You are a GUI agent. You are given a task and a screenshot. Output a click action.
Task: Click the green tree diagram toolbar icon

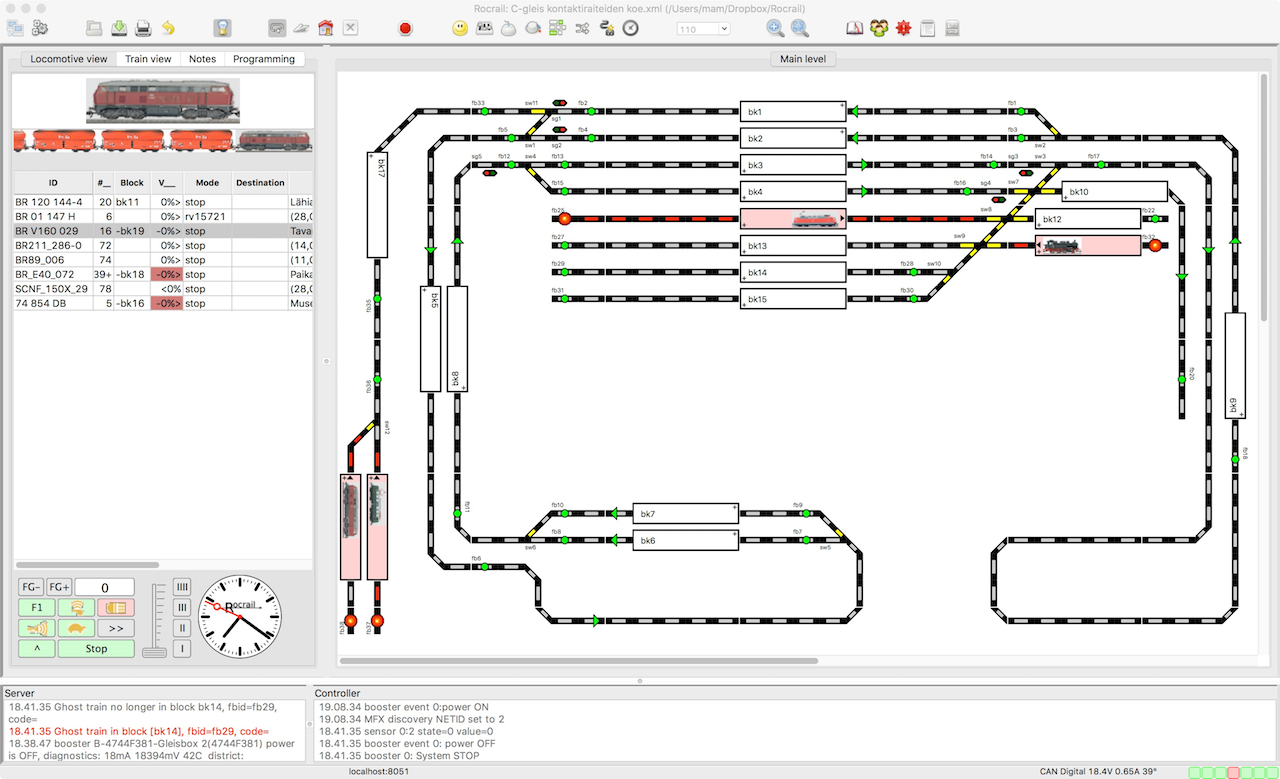(558, 28)
